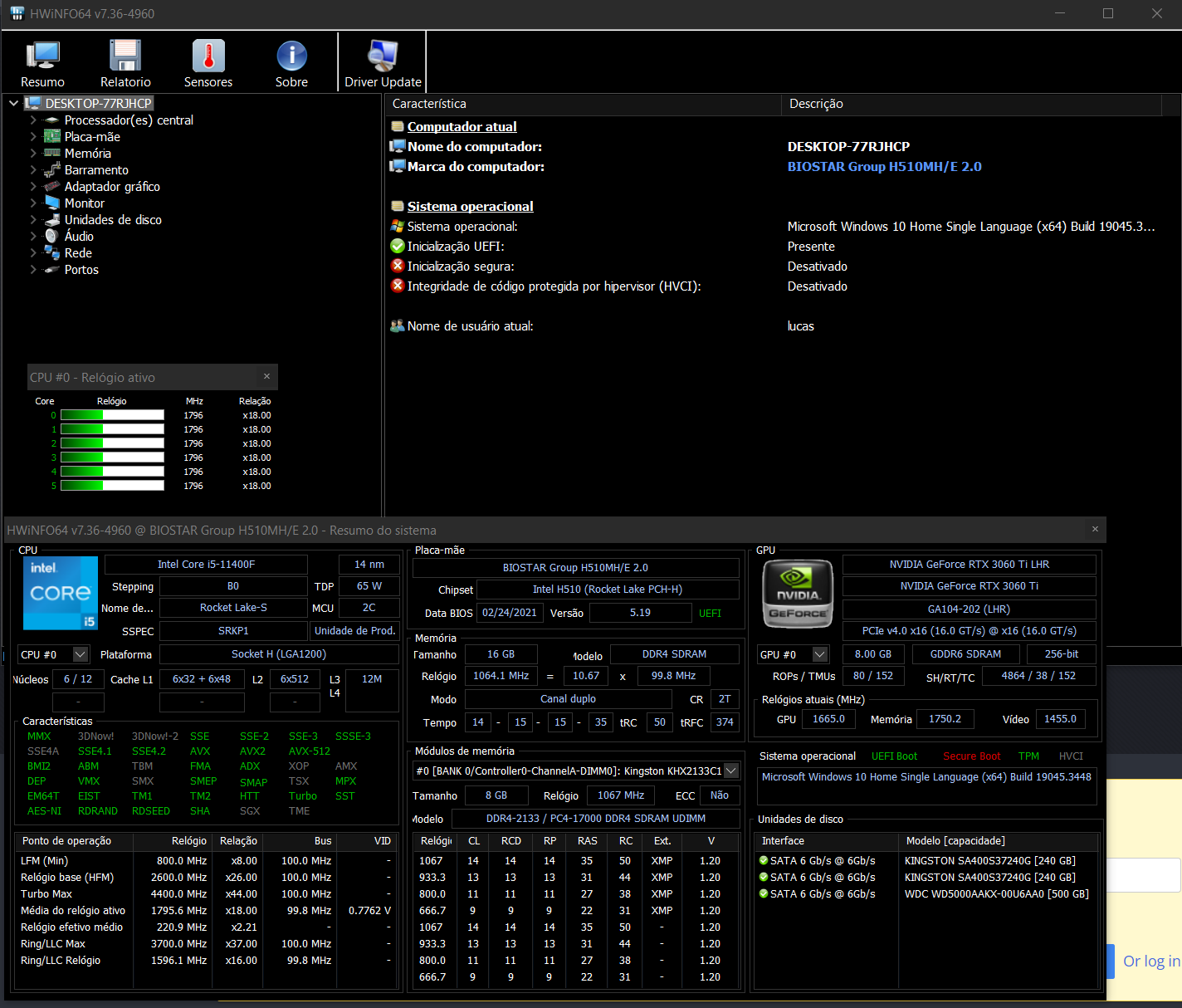Image resolution: width=1182 pixels, height=1008 pixels.
Task: Click the Intel Core i5 logo
Action: point(61,593)
